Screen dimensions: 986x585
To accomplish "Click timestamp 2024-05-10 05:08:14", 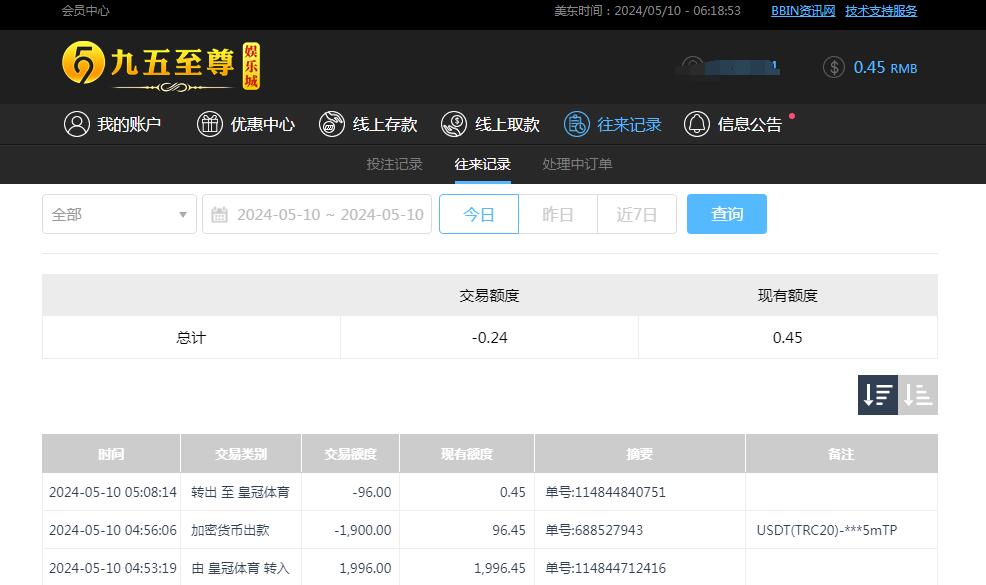I will coord(113,492).
